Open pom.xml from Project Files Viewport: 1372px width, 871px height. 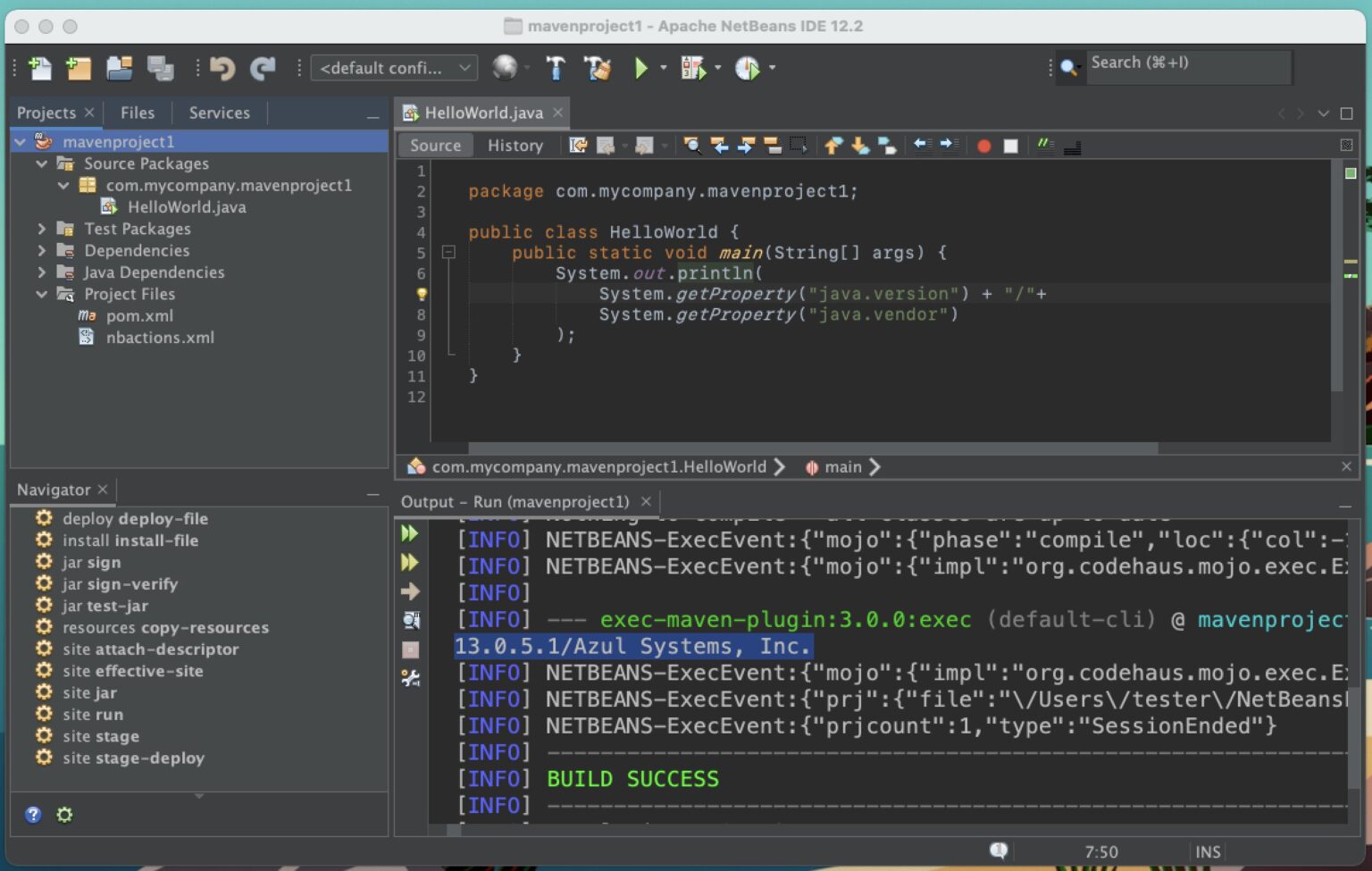pos(140,315)
